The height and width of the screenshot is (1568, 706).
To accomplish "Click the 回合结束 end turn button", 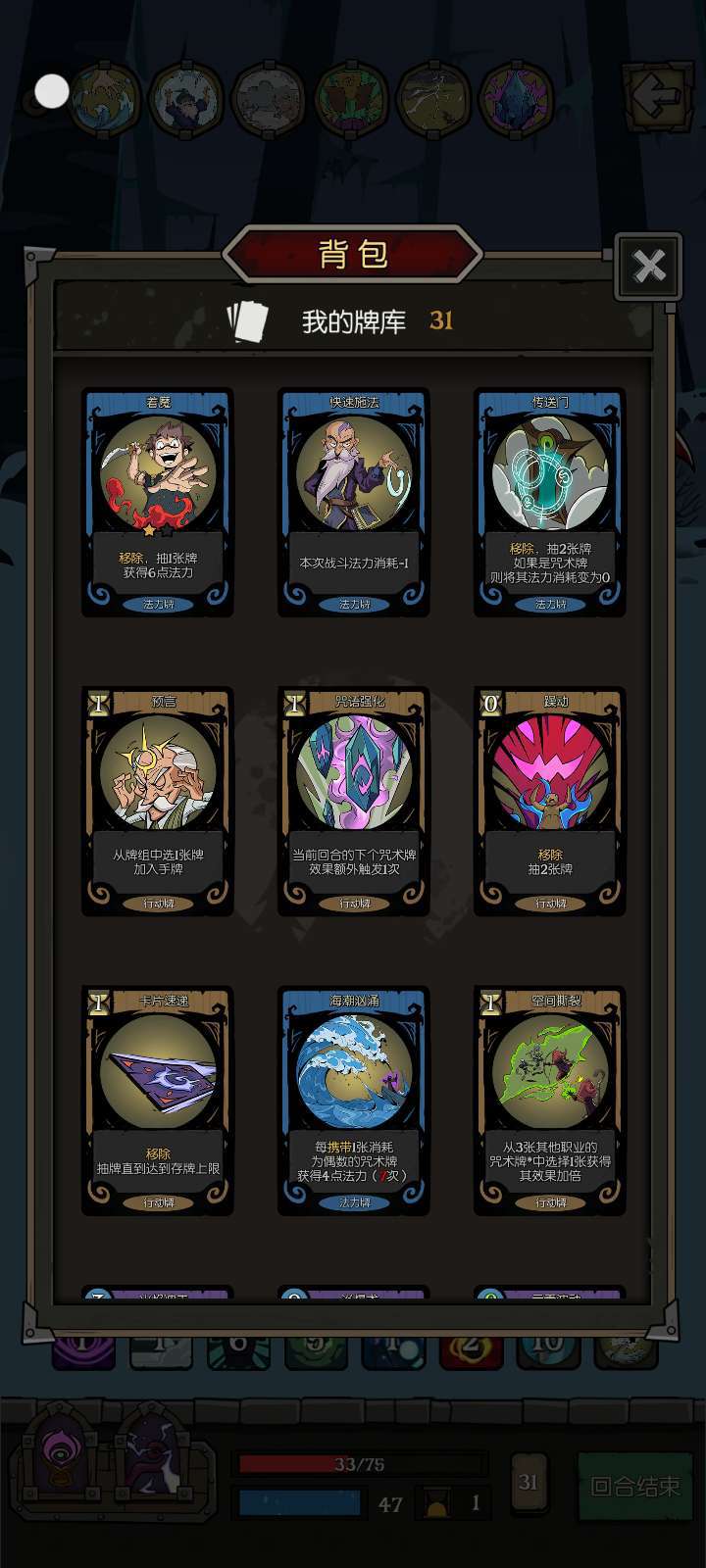I will coord(634,1486).
